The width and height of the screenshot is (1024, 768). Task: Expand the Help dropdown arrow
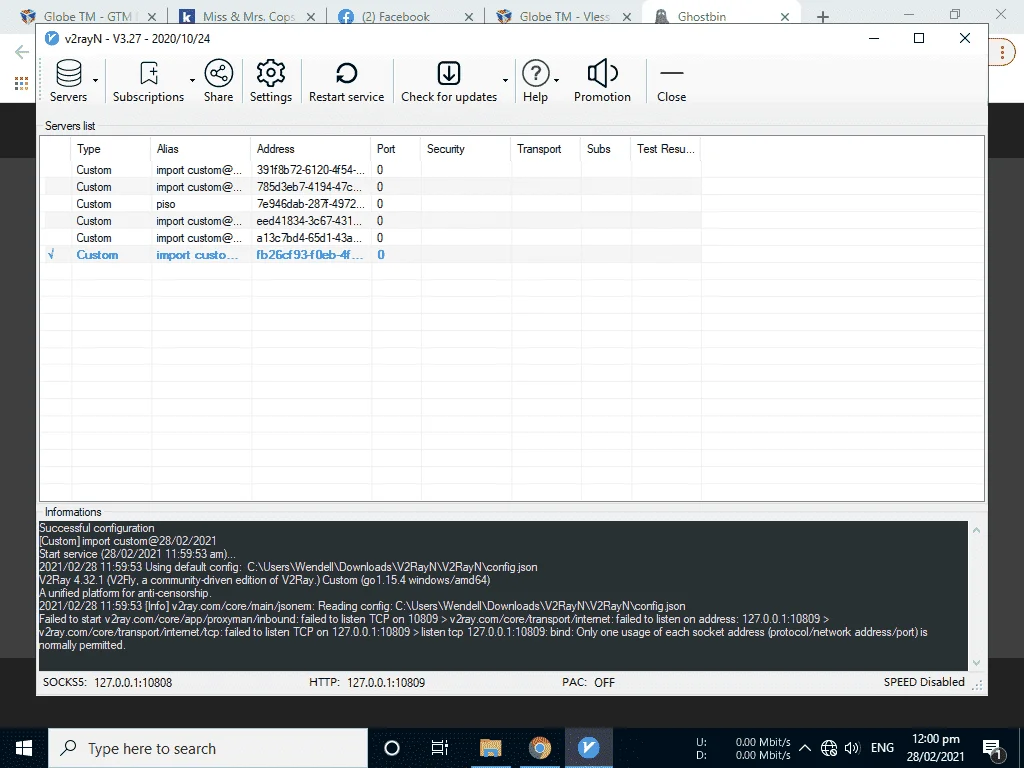point(556,80)
